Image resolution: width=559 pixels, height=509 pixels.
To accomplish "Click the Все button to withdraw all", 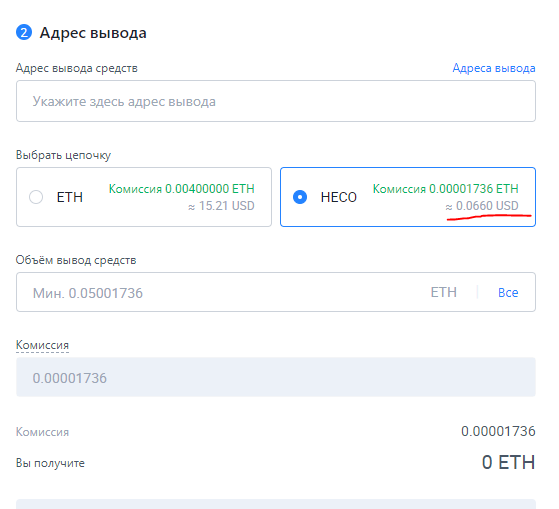I will [508, 293].
